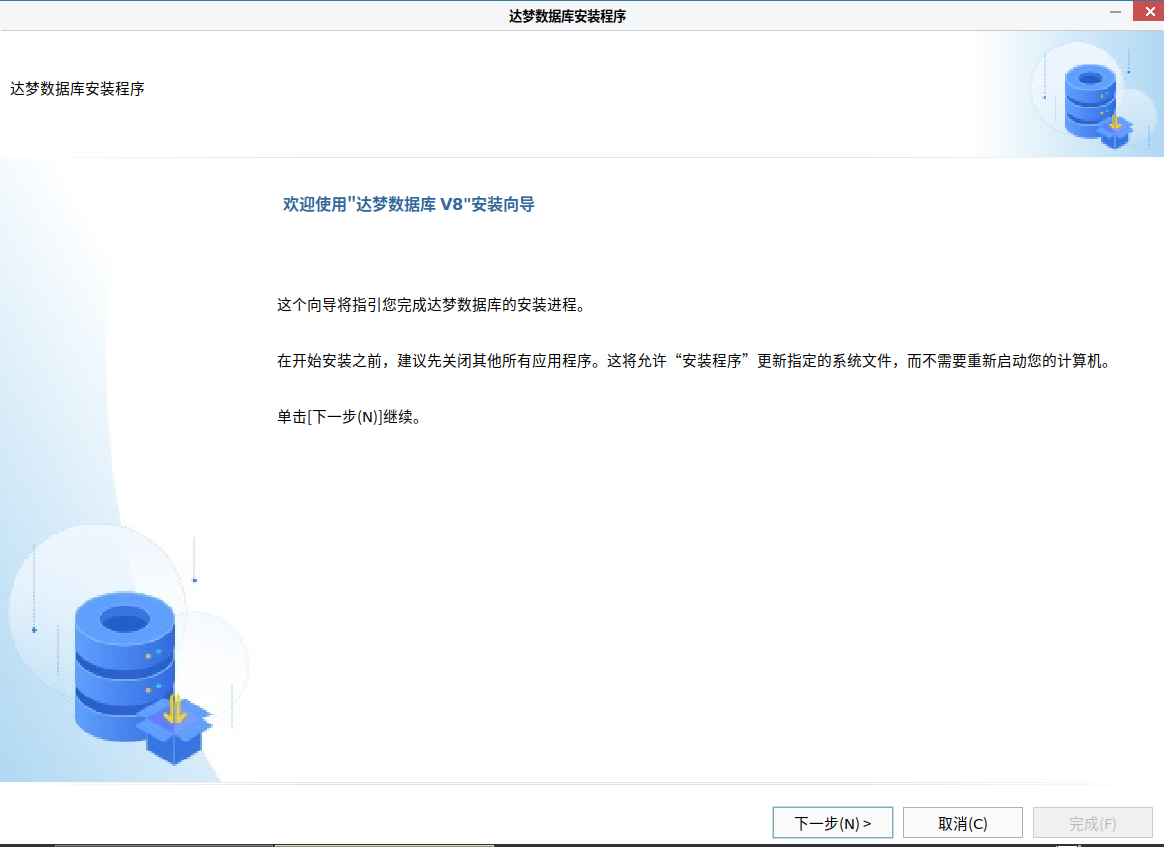This screenshot has height=847, width=1164.
Task: Click the text 这个向导将指引您完成达梦数据库的安装进程。
Action: [434, 304]
